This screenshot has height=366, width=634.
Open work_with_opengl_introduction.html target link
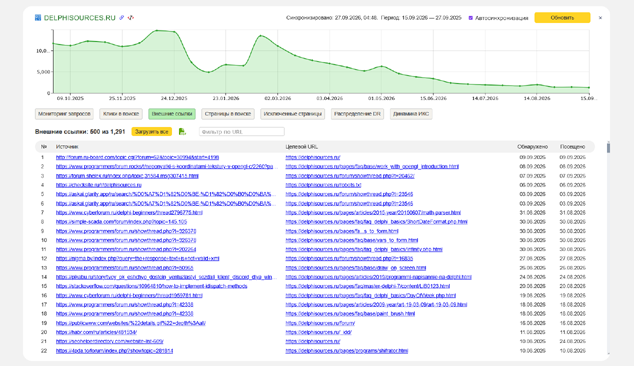pos(372,167)
